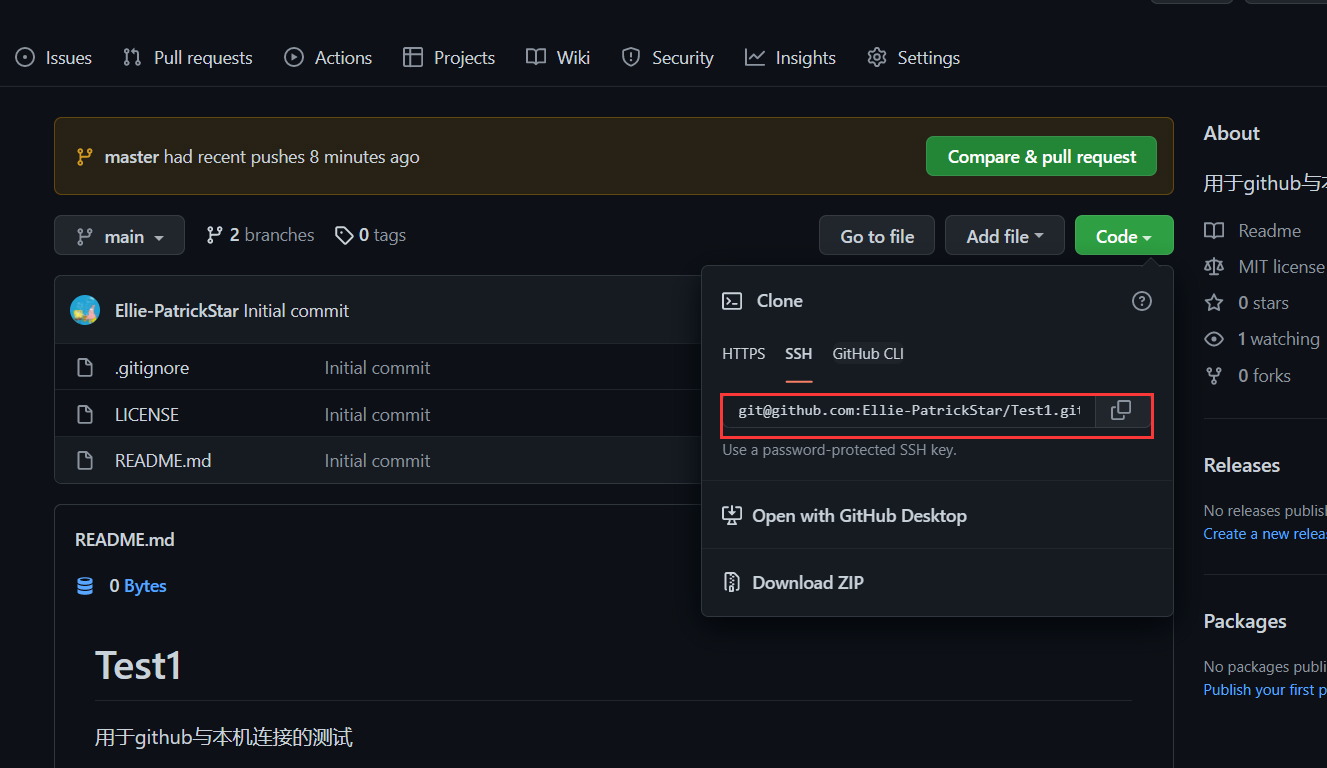Go to the Actions tab
The height and width of the screenshot is (768, 1327).
click(x=328, y=58)
